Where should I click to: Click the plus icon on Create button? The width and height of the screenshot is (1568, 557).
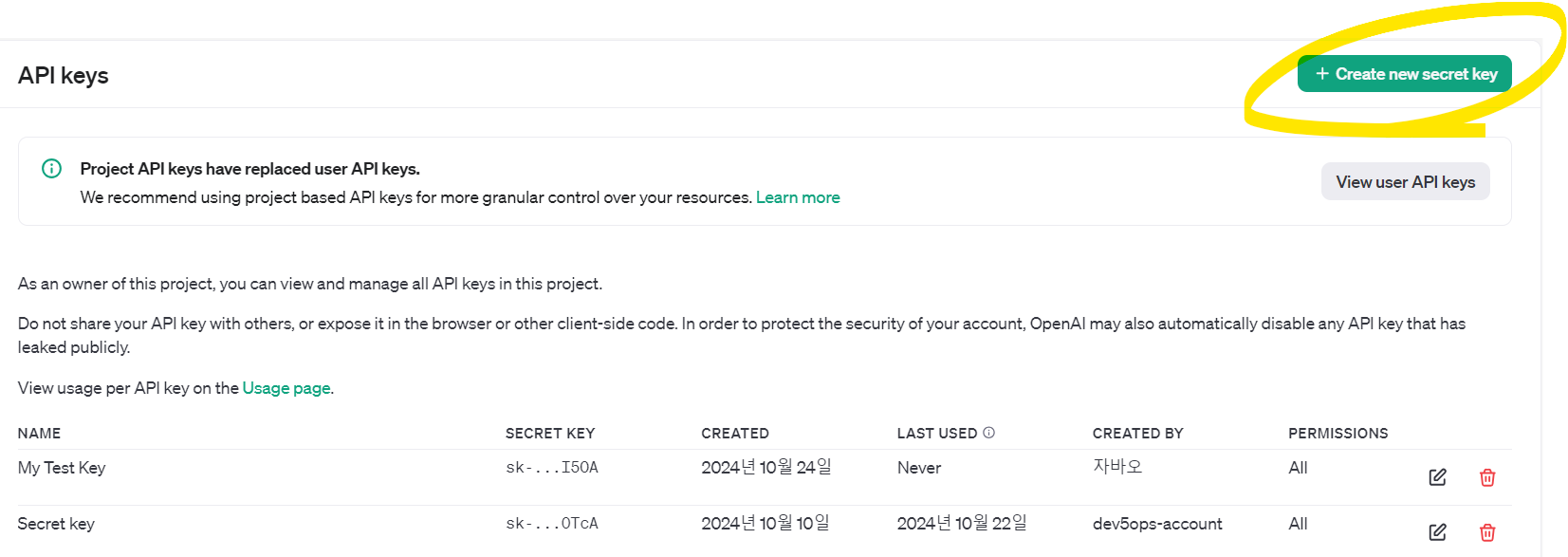(x=1321, y=74)
